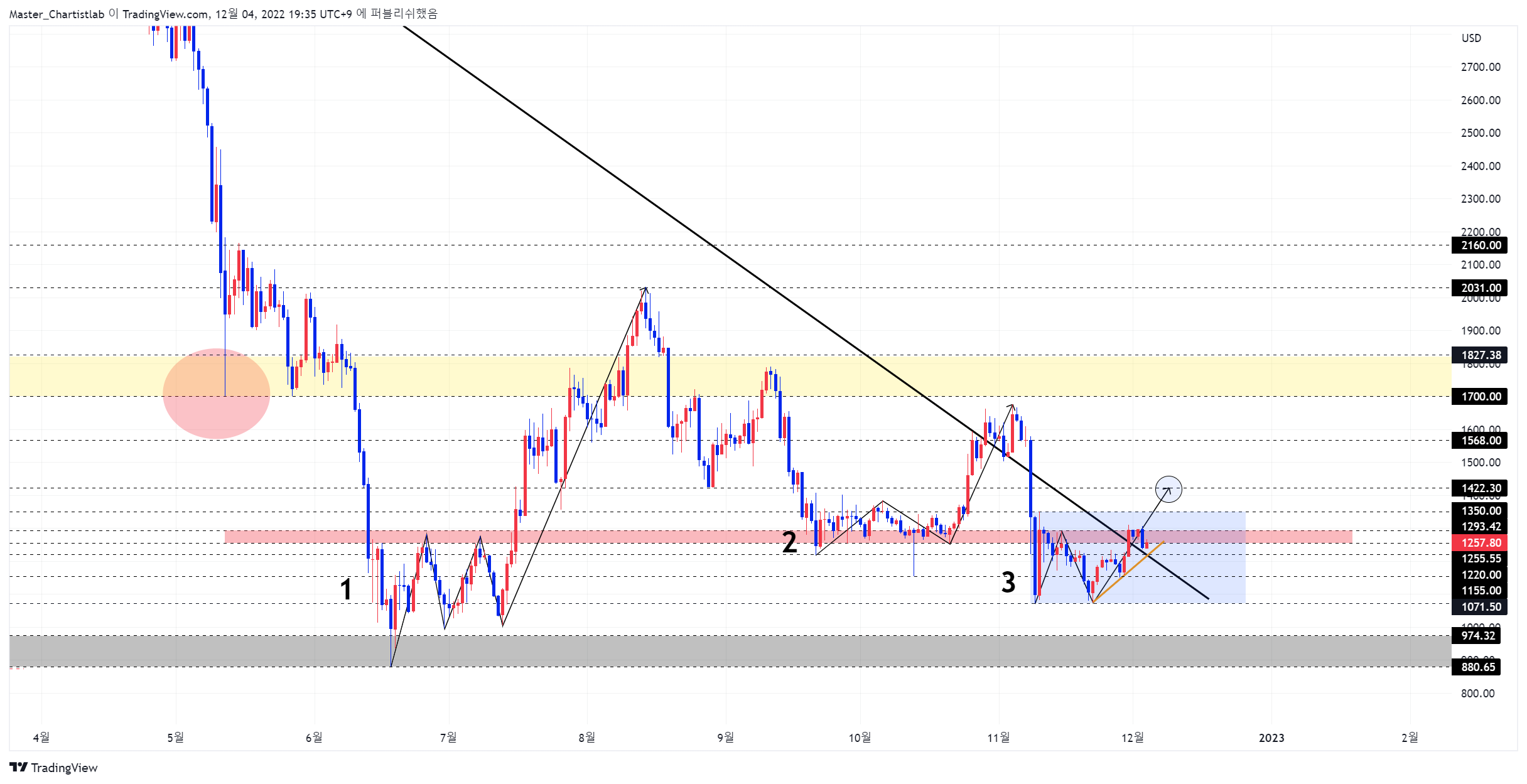This screenshot has width=1527, height=784.
Task: Click the 4월 label on time axis
Action: [41, 738]
